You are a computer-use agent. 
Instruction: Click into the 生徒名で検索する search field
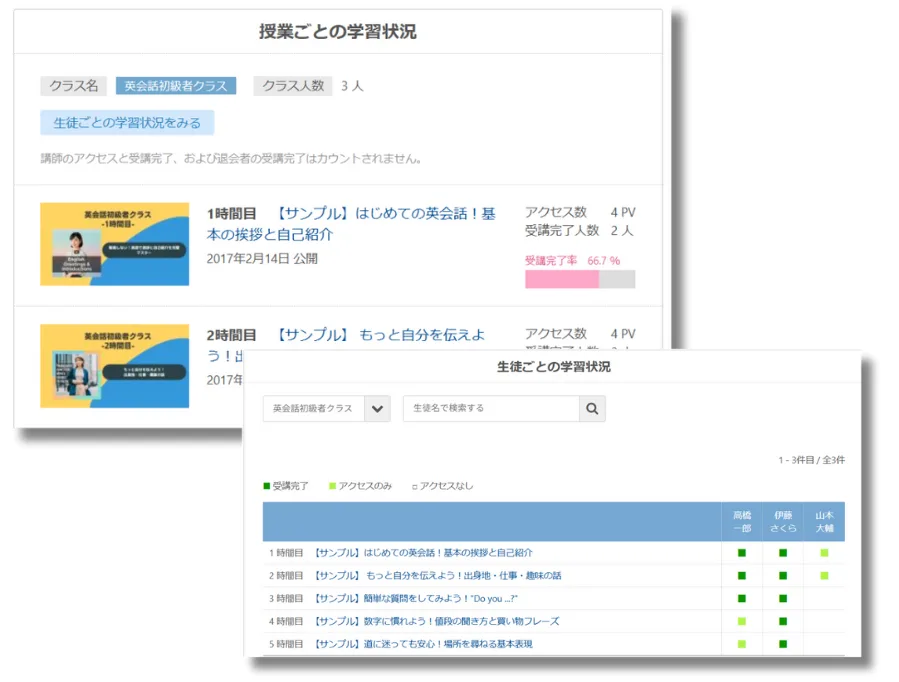pyautogui.click(x=490, y=409)
